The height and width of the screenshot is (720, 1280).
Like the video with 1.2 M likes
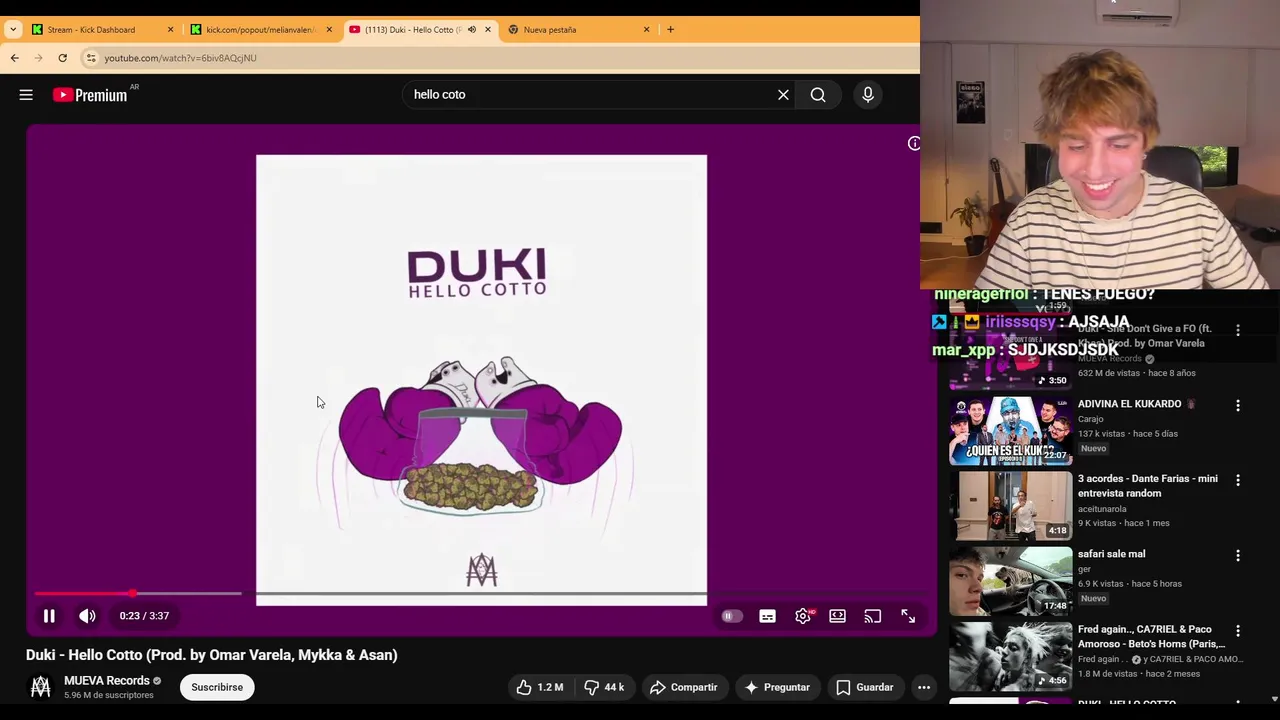(x=540, y=687)
